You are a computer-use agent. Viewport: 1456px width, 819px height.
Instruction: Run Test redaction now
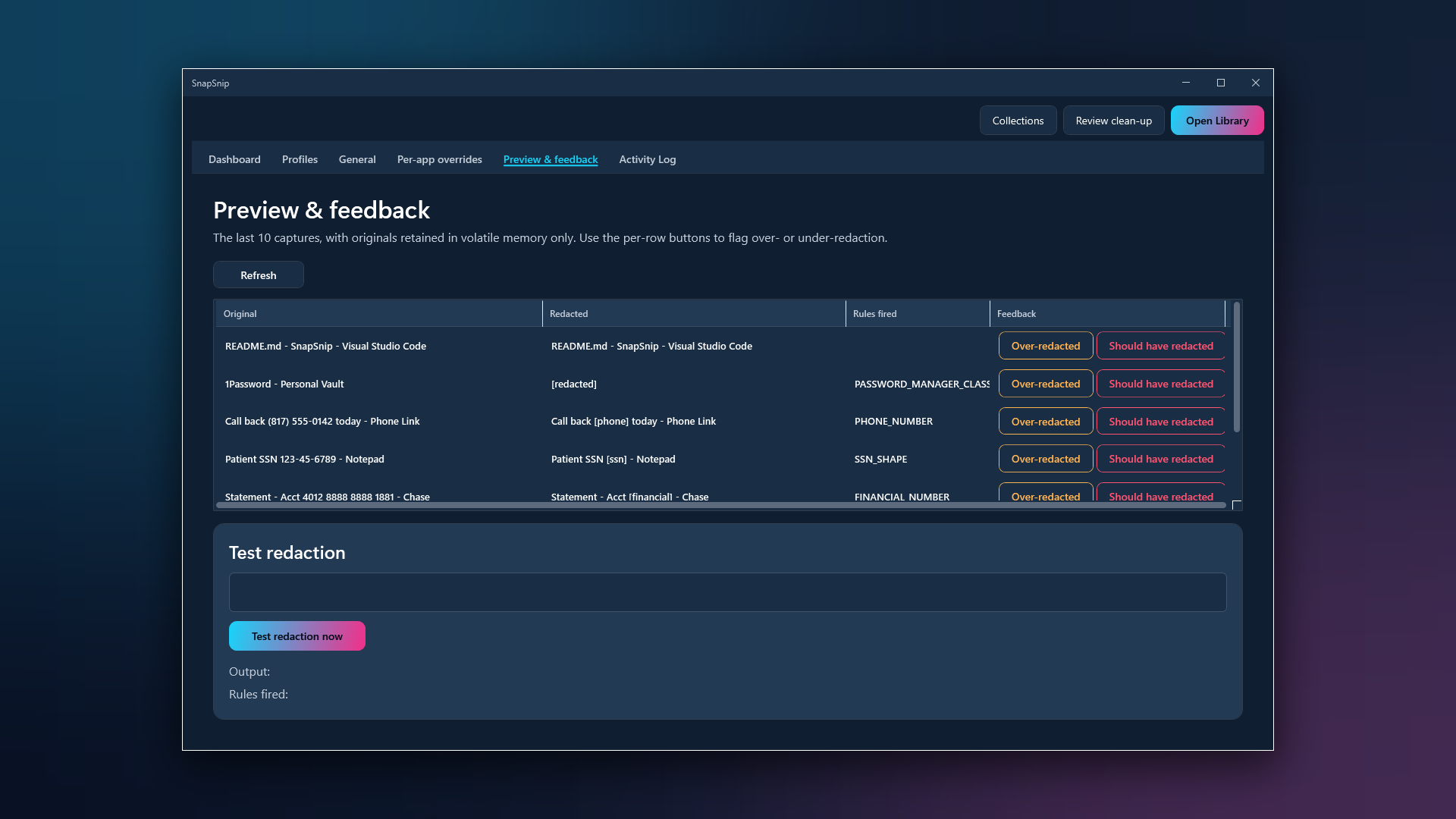297,636
